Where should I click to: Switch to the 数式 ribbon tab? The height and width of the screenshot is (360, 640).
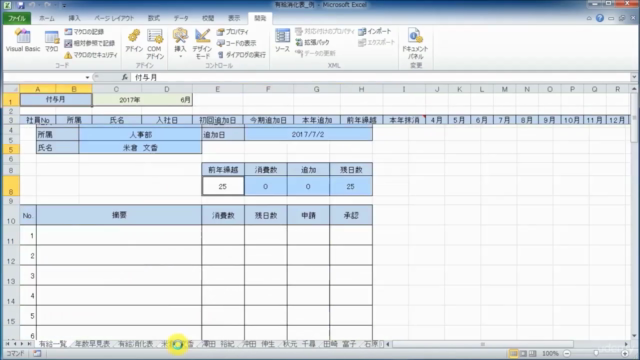pyautogui.click(x=153, y=18)
